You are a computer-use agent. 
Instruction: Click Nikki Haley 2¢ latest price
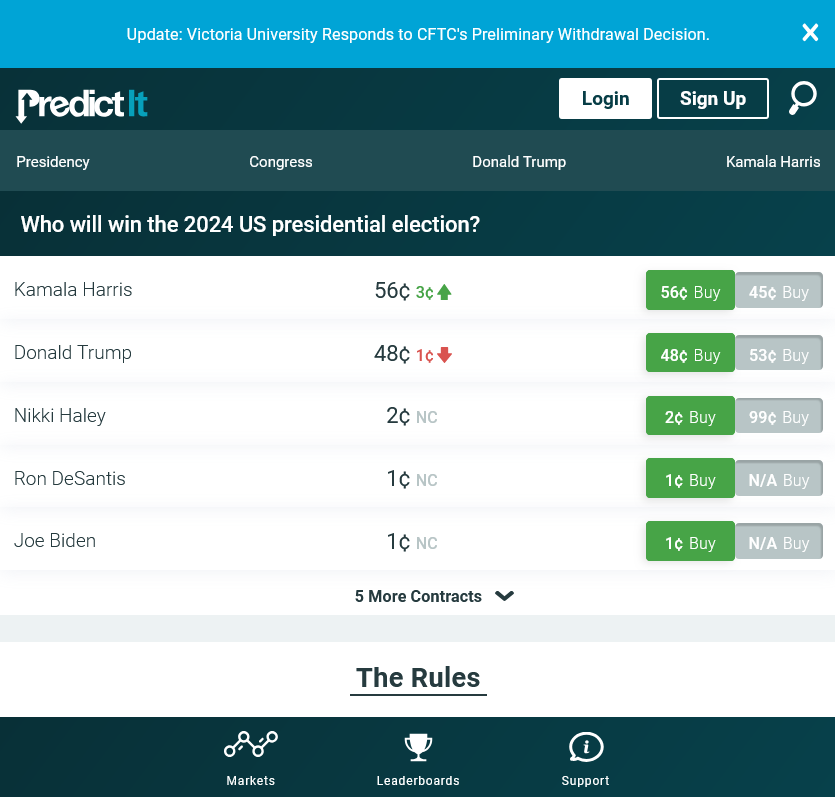tap(398, 416)
